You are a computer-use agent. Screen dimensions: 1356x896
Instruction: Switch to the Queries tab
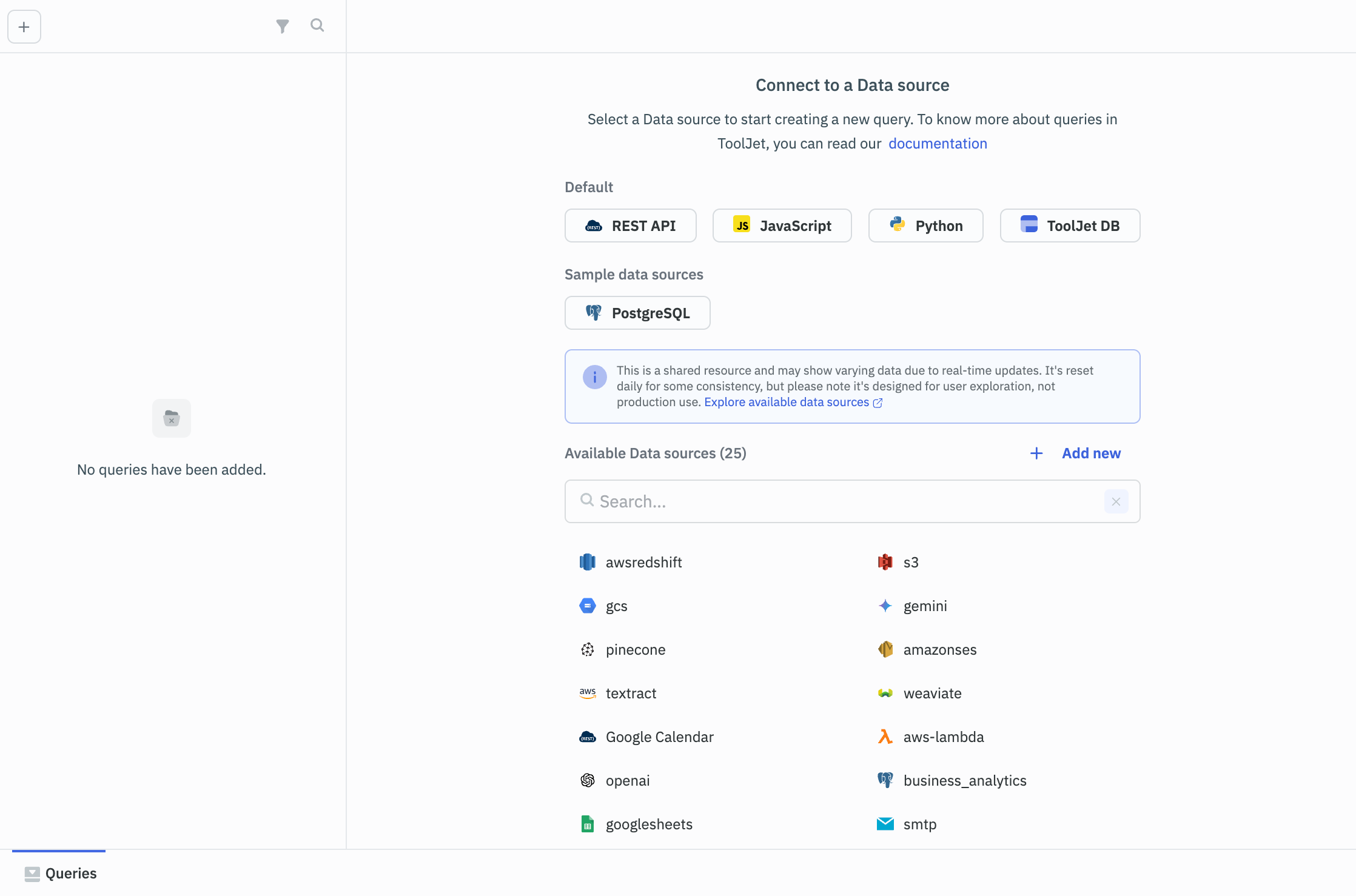[x=59, y=873]
